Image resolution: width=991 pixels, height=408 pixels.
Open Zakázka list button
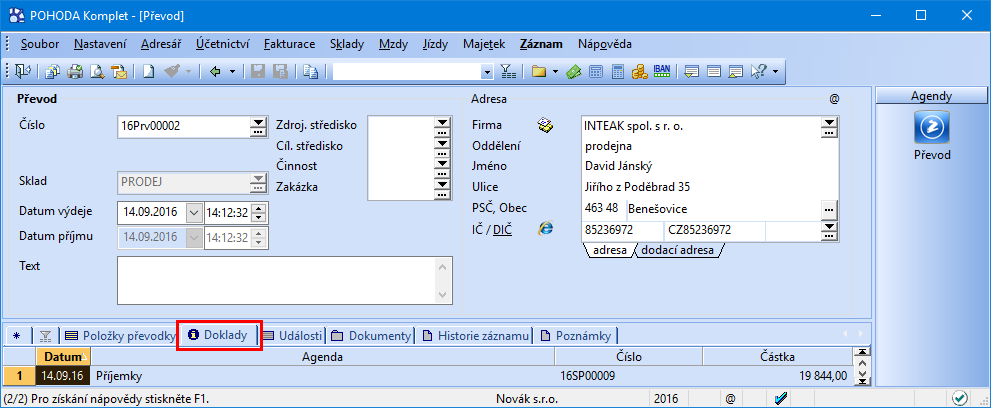click(442, 187)
